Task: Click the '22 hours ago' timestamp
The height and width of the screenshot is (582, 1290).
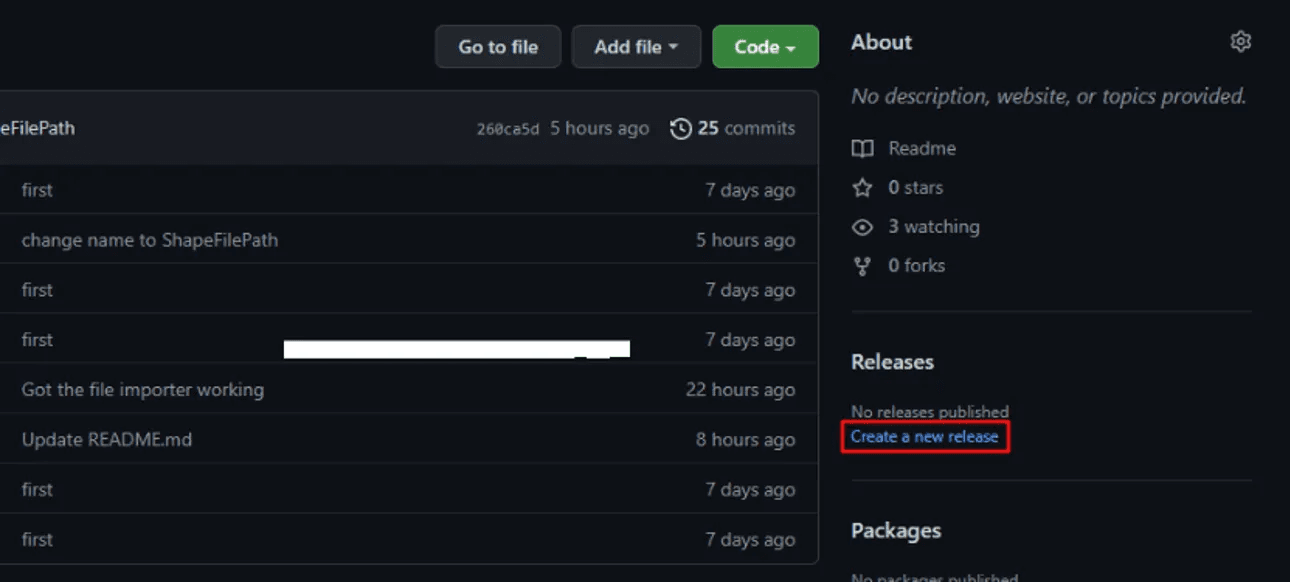Action: (x=740, y=390)
